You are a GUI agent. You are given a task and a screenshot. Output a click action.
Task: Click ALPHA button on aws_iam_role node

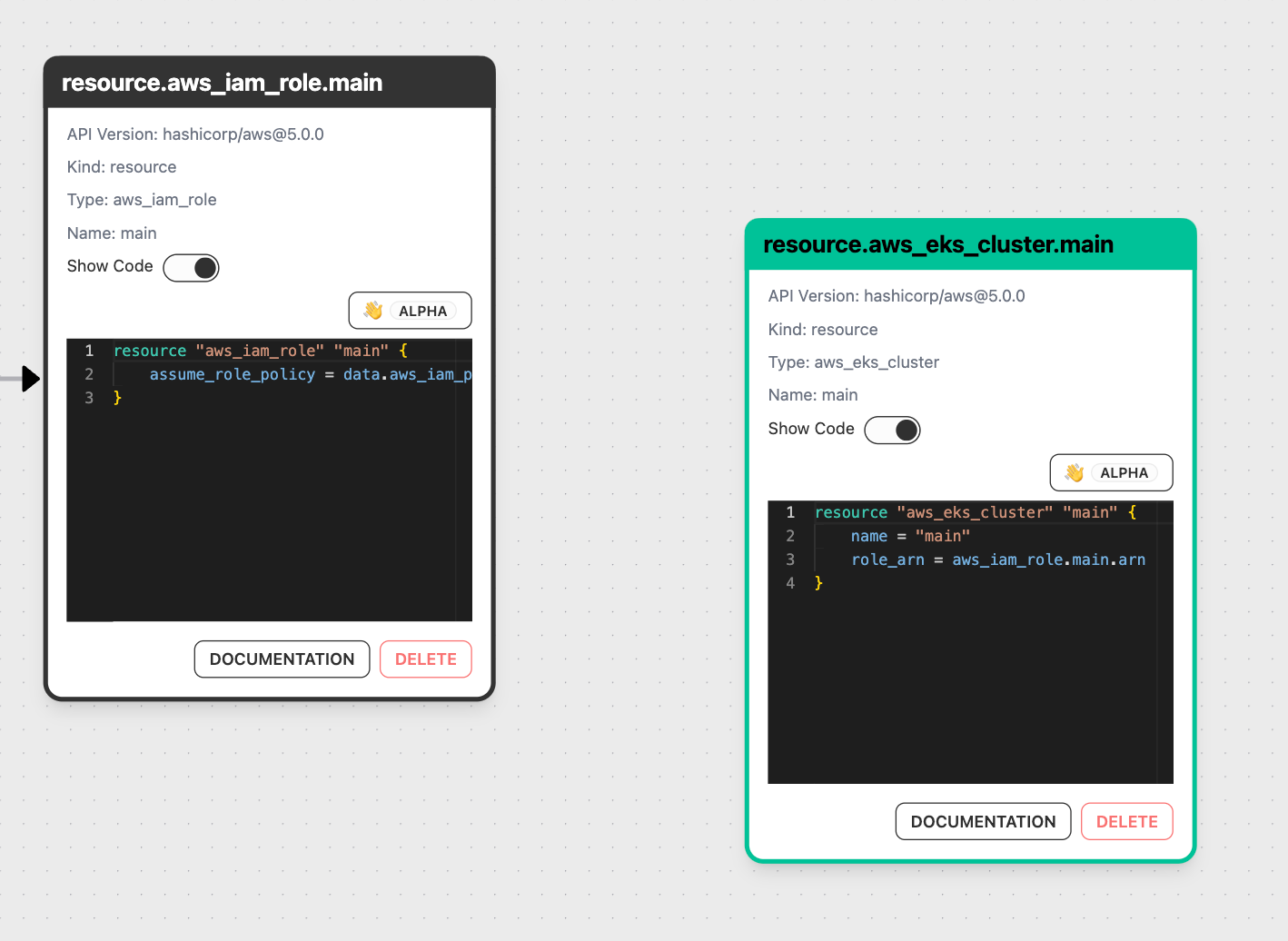coord(410,311)
